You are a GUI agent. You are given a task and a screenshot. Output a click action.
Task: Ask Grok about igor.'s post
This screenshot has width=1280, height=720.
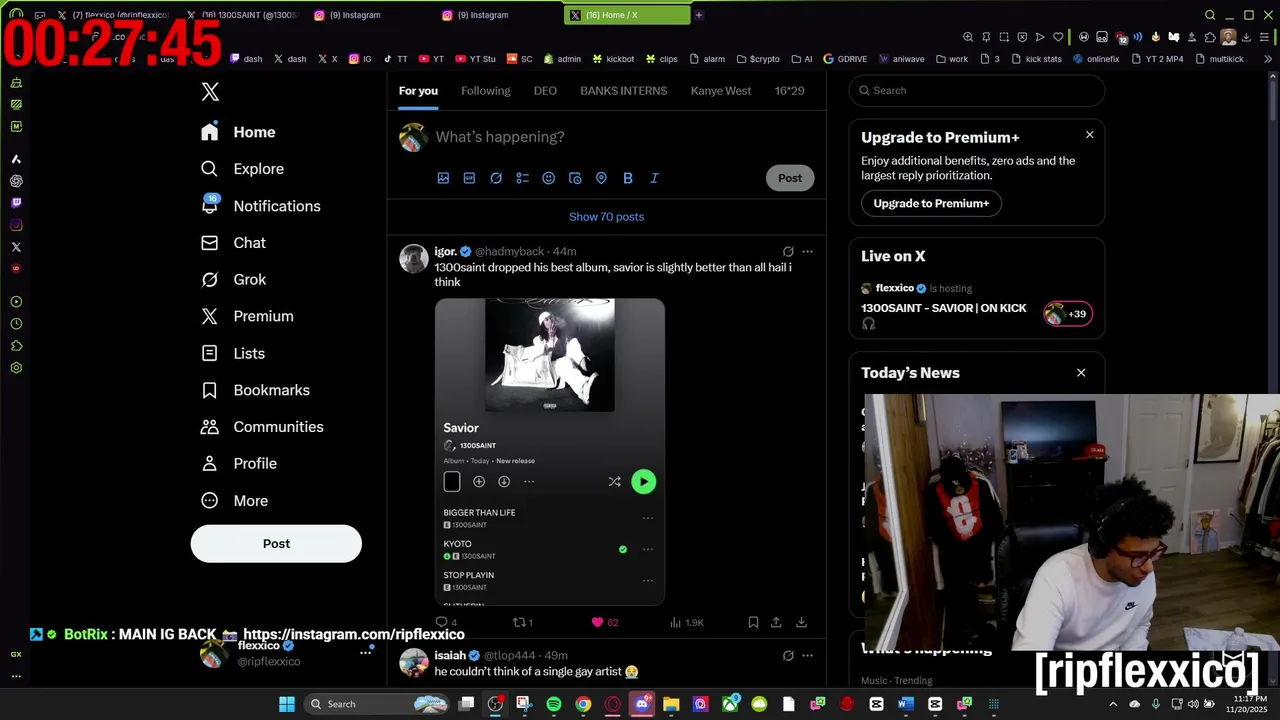[x=788, y=251]
